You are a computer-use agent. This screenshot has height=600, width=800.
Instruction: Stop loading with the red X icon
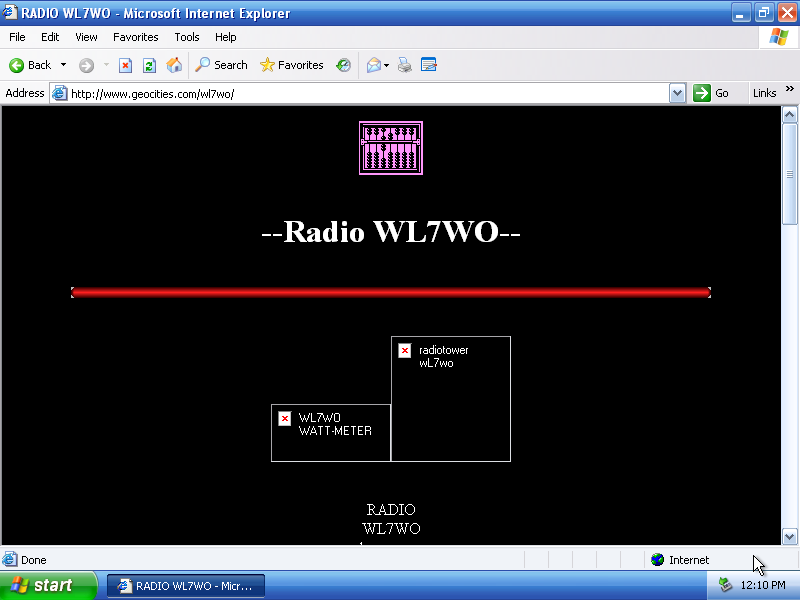(x=125, y=65)
